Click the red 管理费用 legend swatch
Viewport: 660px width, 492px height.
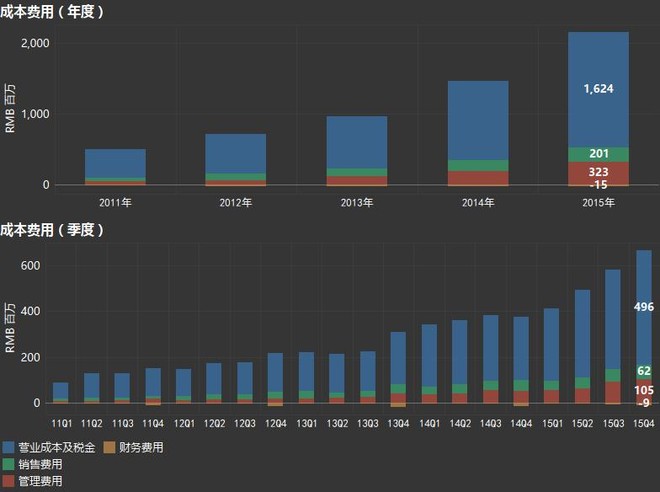8,481
